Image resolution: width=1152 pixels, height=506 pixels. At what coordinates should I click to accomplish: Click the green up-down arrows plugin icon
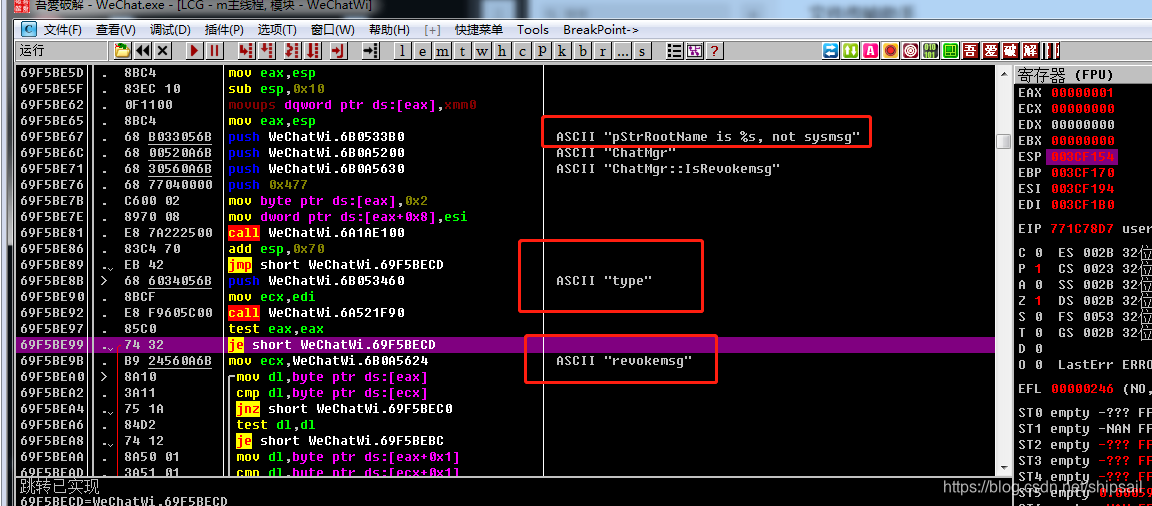coord(851,51)
